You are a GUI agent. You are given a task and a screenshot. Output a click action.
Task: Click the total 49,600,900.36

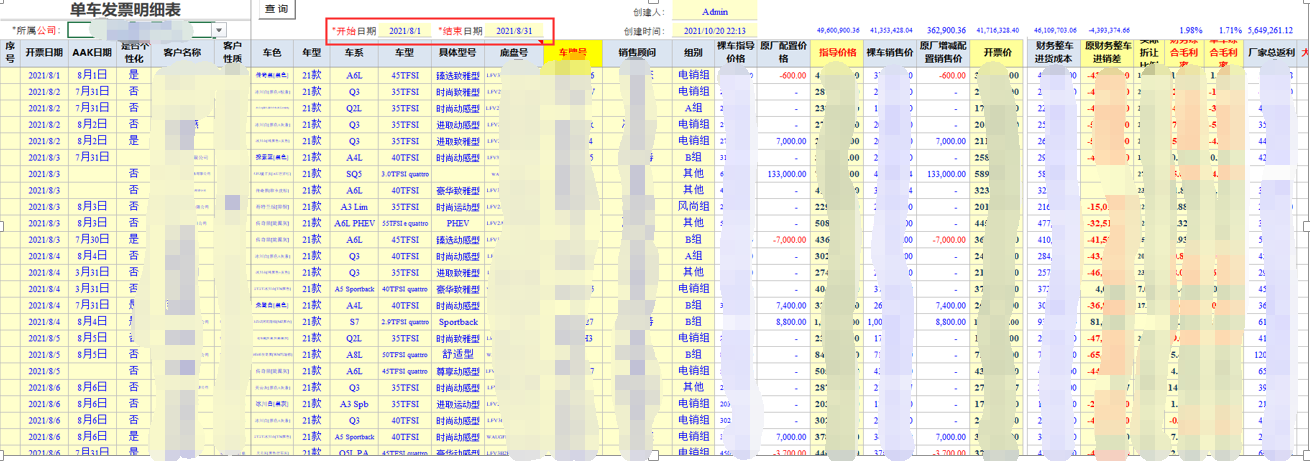839,32
